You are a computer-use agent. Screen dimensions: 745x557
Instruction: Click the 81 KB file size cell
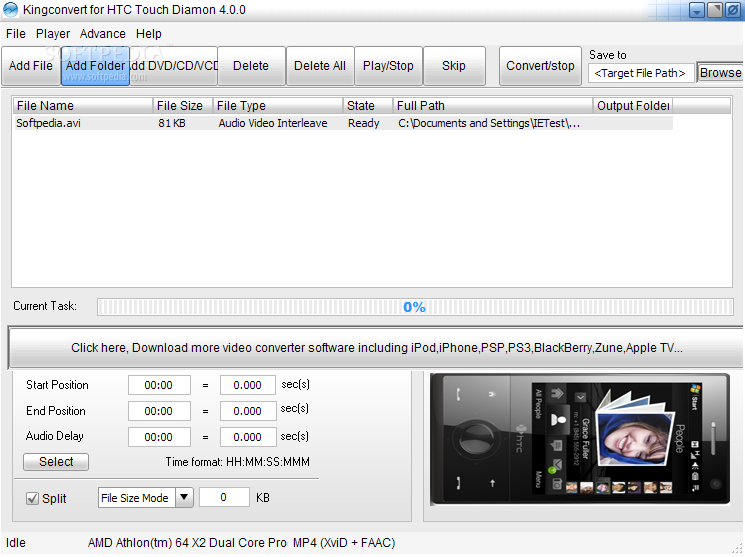coord(172,123)
